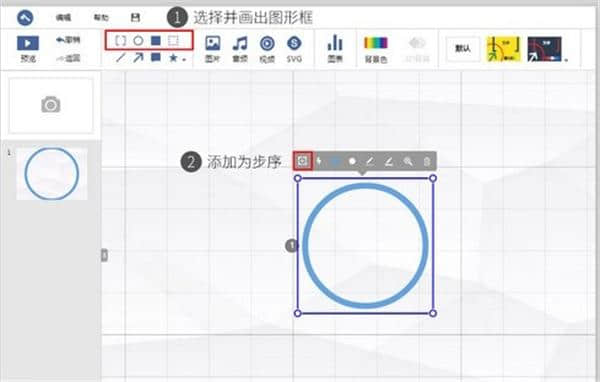Screen dimensions: 600x382
Task: Expand the theme styles dropdown arrow
Action: point(566,60)
